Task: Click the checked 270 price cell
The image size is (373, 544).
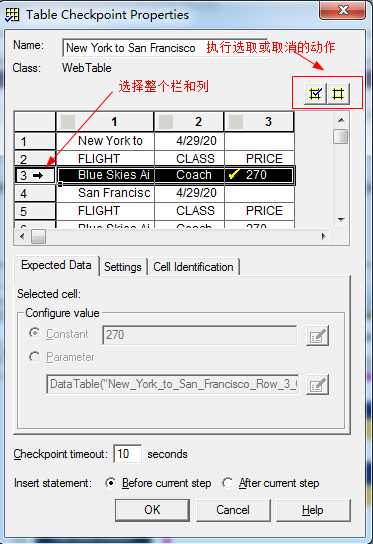Action: (x=259, y=175)
